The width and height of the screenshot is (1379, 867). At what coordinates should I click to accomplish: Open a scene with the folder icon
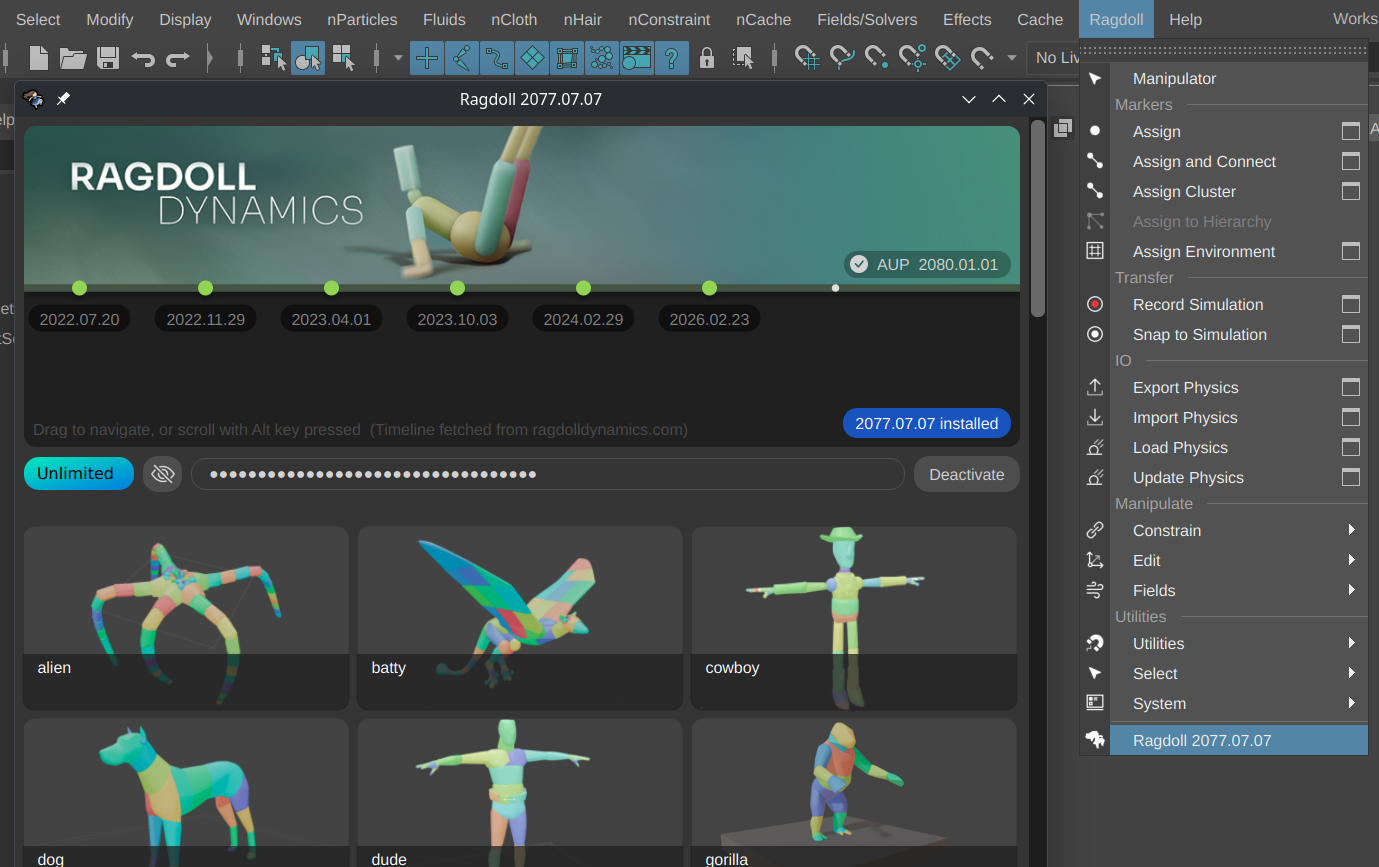[x=73, y=58]
